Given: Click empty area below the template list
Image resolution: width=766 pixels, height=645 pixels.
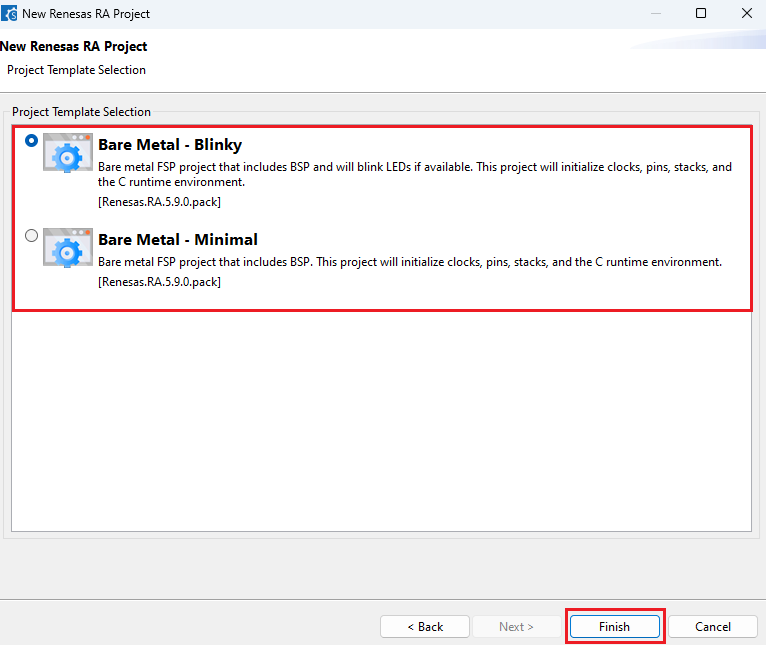Looking at the screenshot, I should (380, 420).
